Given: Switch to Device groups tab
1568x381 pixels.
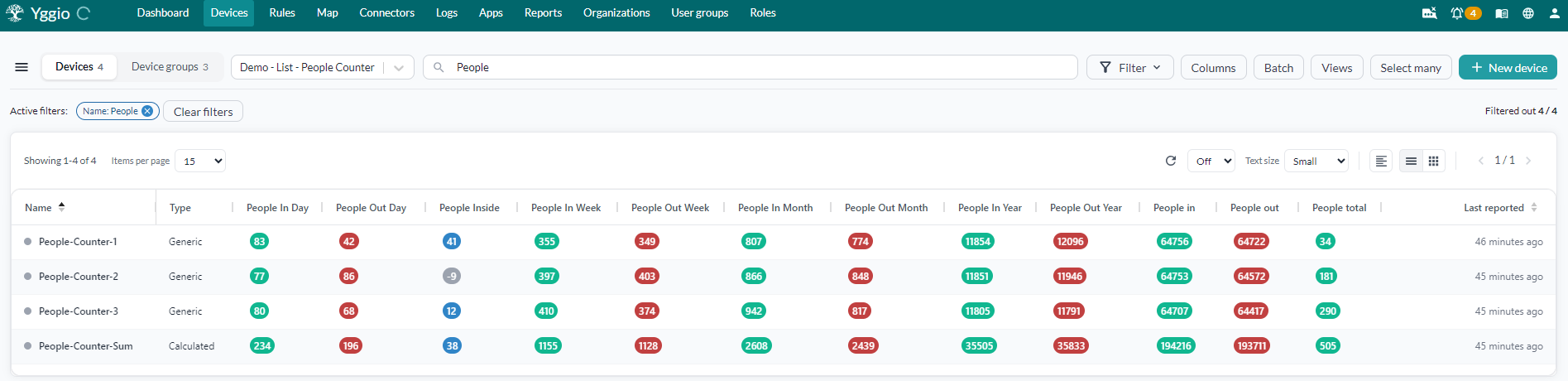Looking at the screenshot, I should [170, 66].
